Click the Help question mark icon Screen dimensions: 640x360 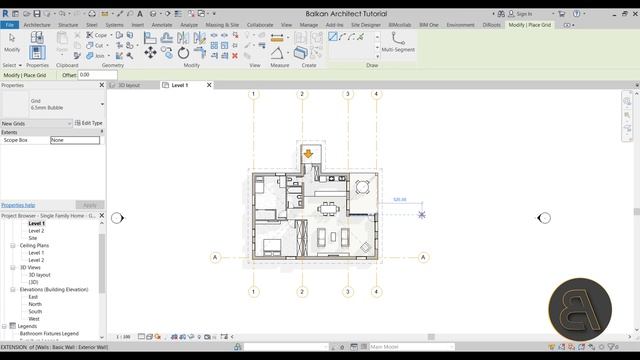coord(576,14)
